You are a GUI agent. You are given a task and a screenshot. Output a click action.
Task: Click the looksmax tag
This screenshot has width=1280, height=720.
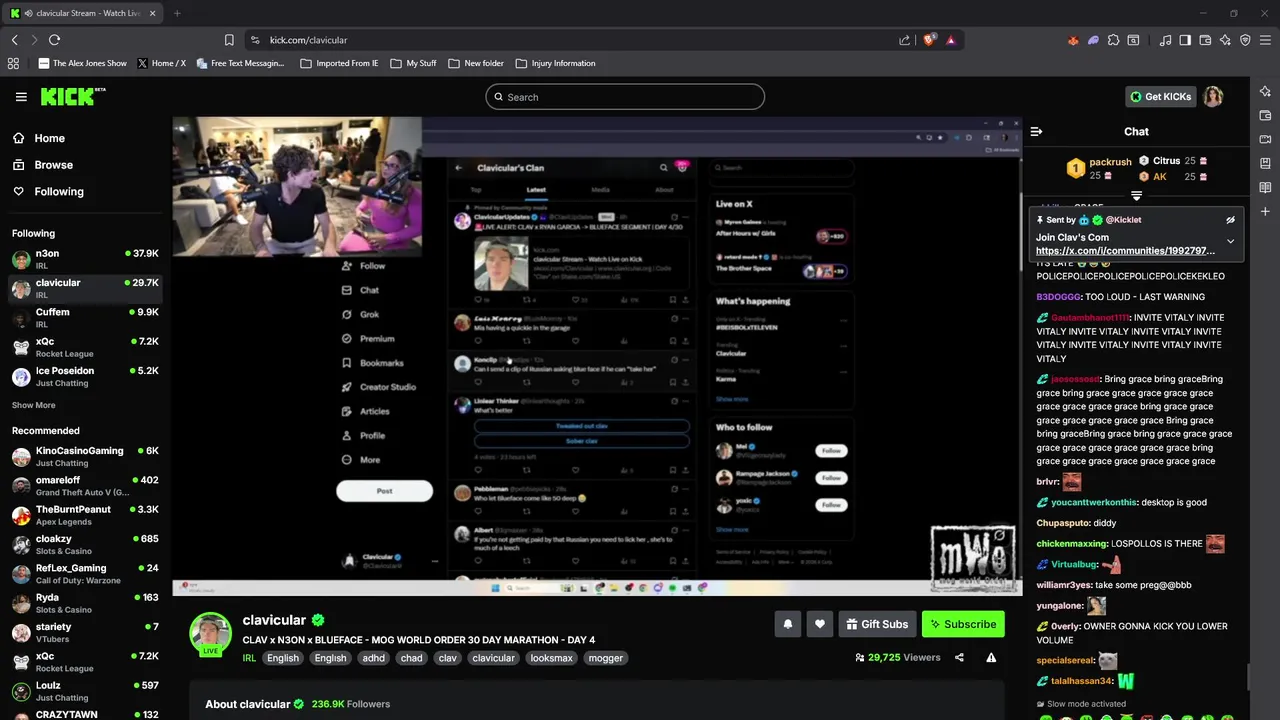551,658
